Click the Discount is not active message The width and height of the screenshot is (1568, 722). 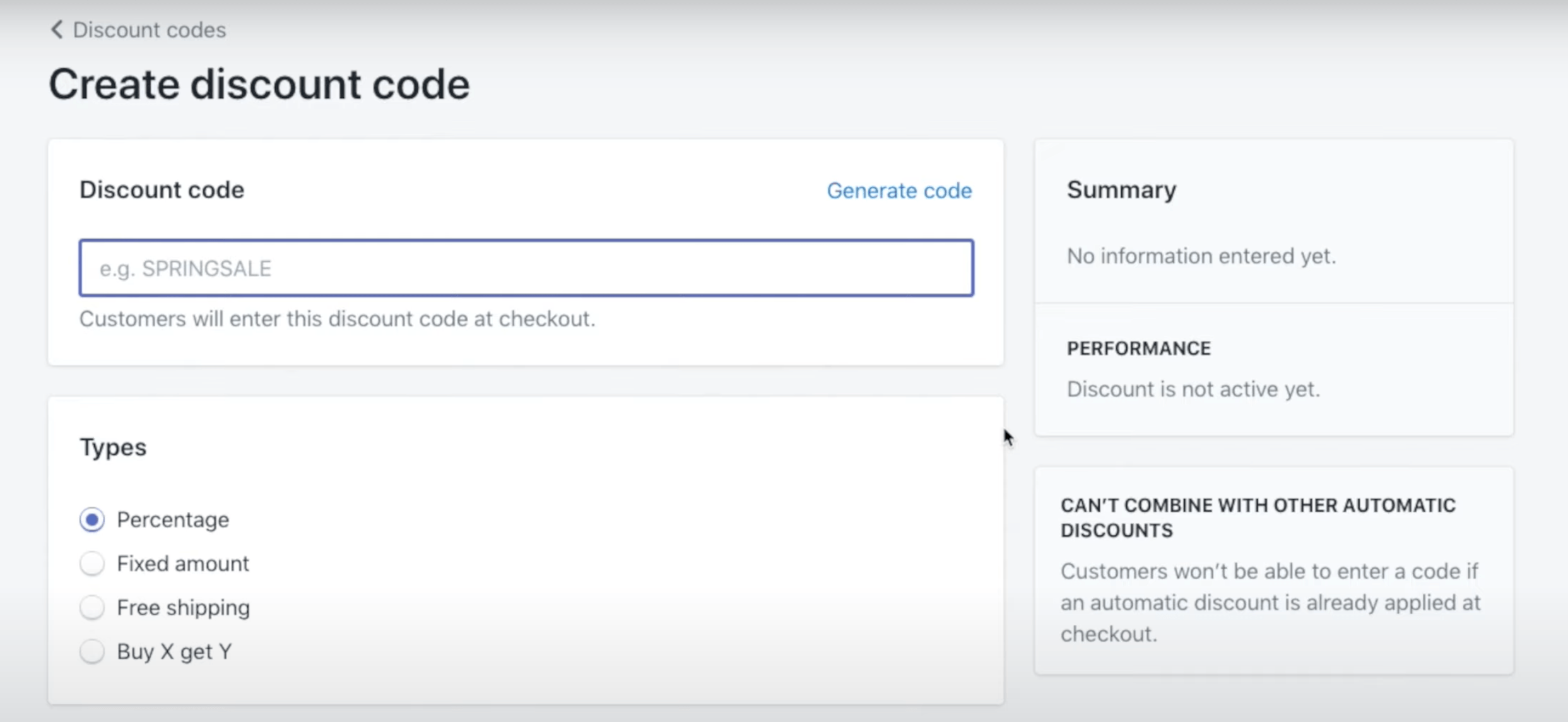click(x=1193, y=389)
